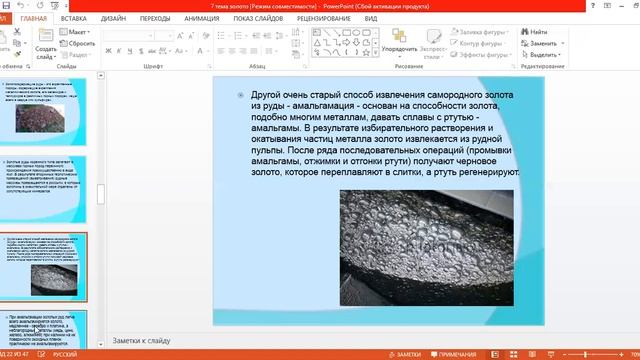Image resolution: width=640 pixels, height=360 pixels.
Task: Toggle Bold (Ж) formatting
Action: (108, 51)
